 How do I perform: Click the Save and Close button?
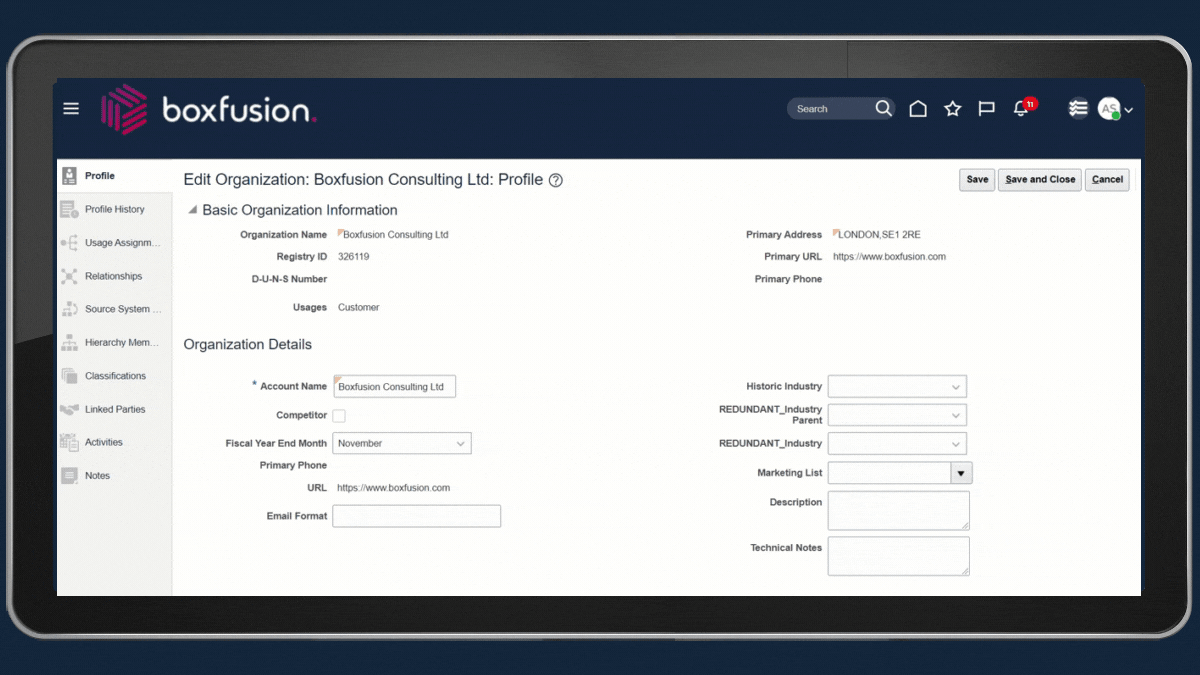(x=1039, y=180)
